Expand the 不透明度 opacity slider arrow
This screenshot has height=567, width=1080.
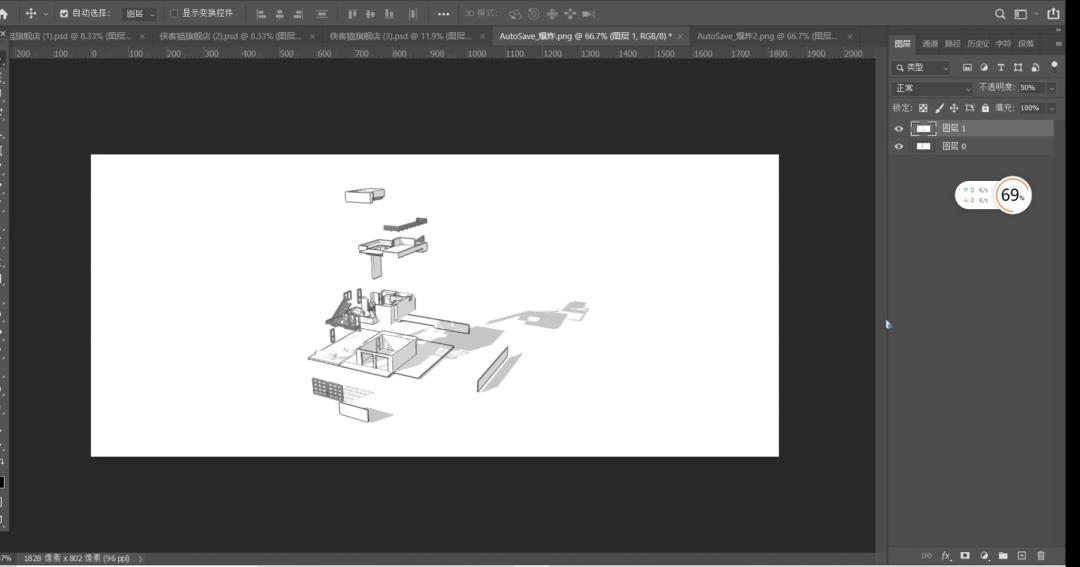tap(1051, 88)
